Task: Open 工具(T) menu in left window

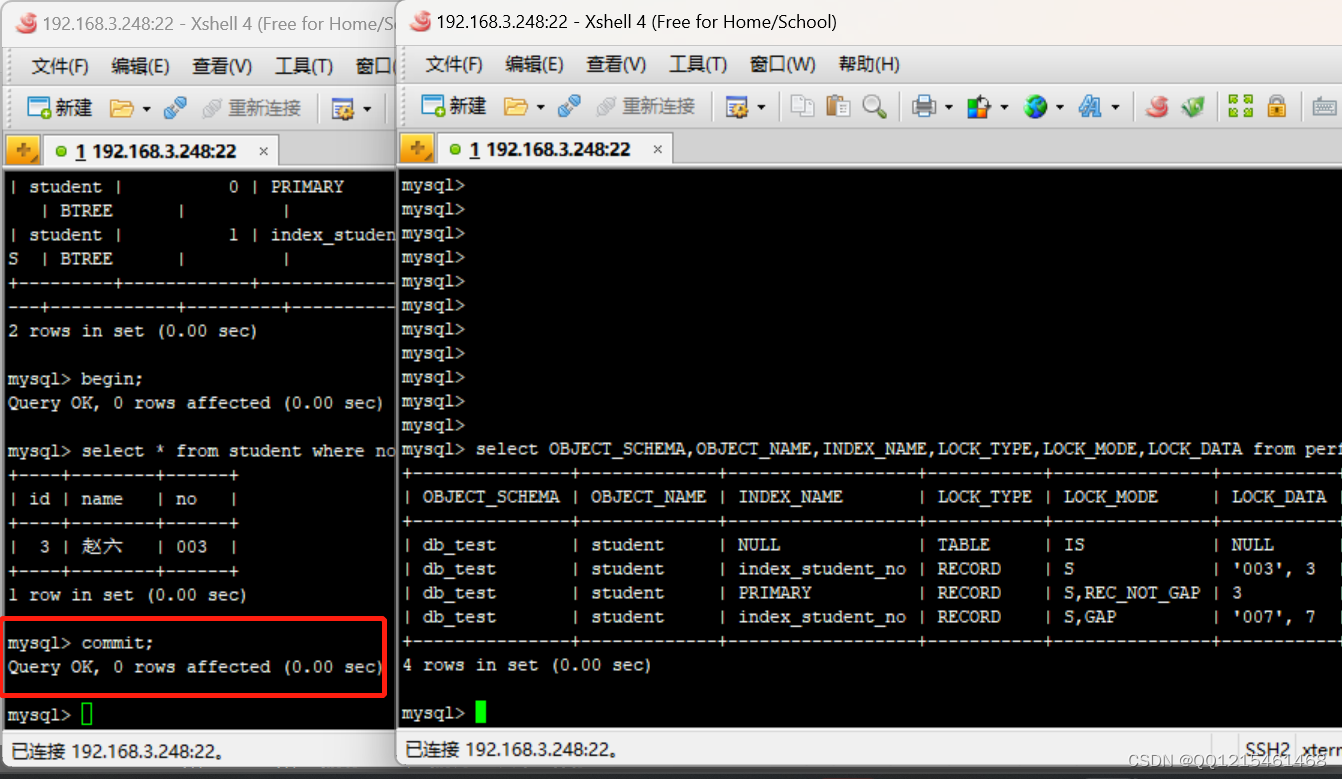Action: (304, 66)
